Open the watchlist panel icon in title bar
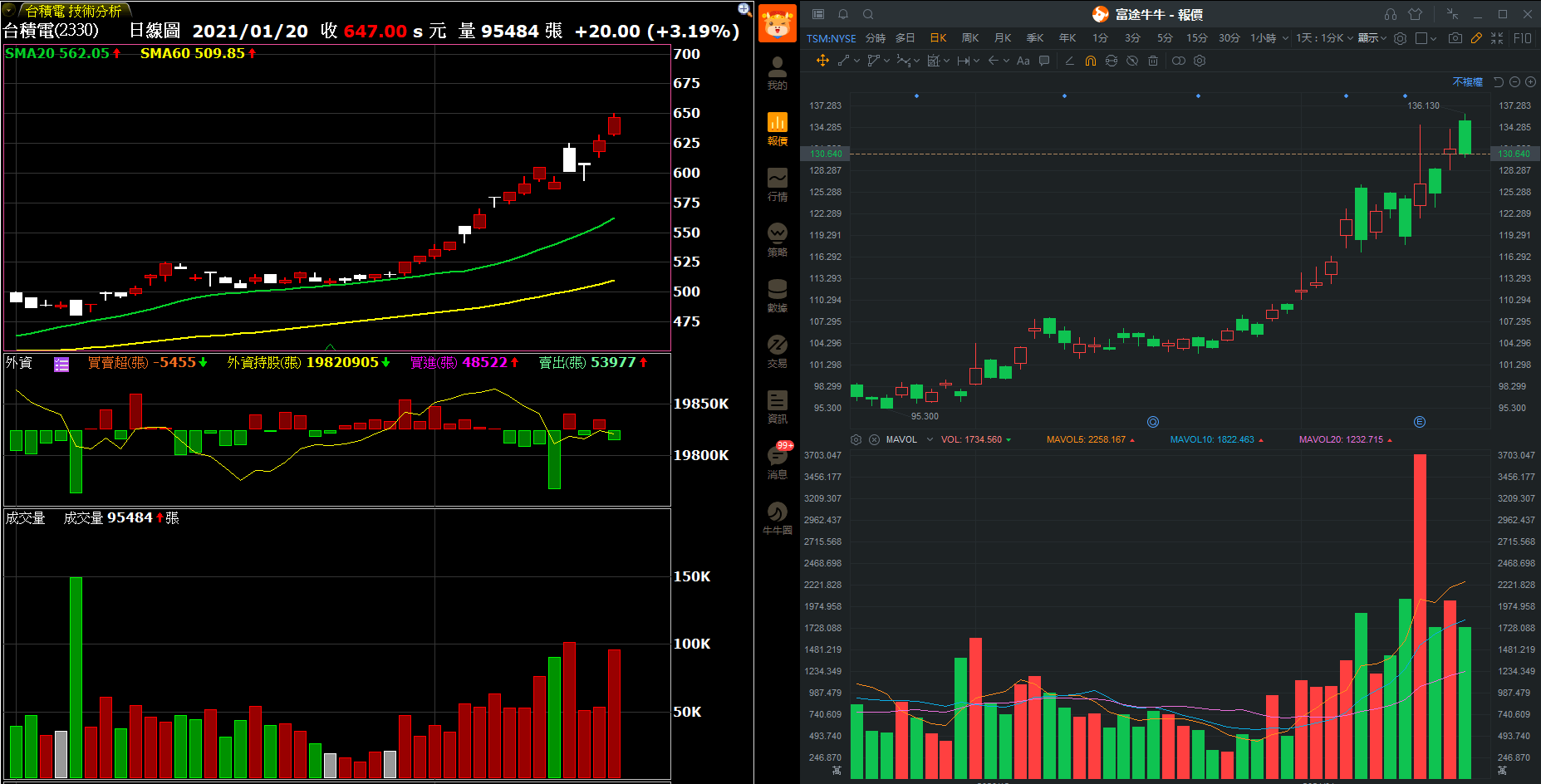This screenshot has width=1541, height=784. pyautogui.click(x=818, y=14)
